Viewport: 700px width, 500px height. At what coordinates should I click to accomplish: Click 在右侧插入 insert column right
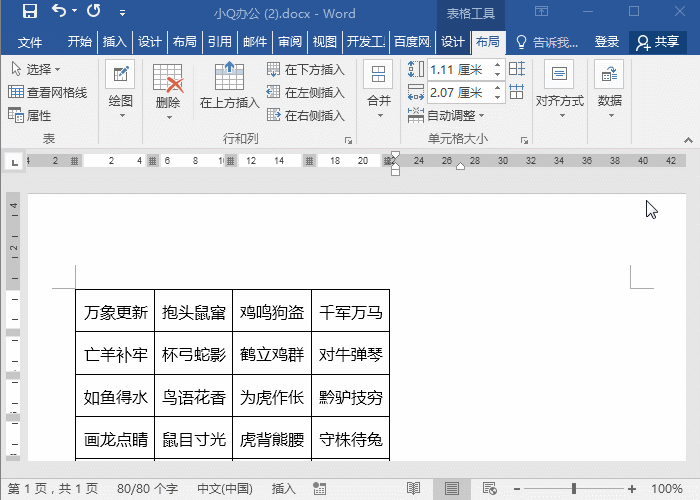click(306, 116)
